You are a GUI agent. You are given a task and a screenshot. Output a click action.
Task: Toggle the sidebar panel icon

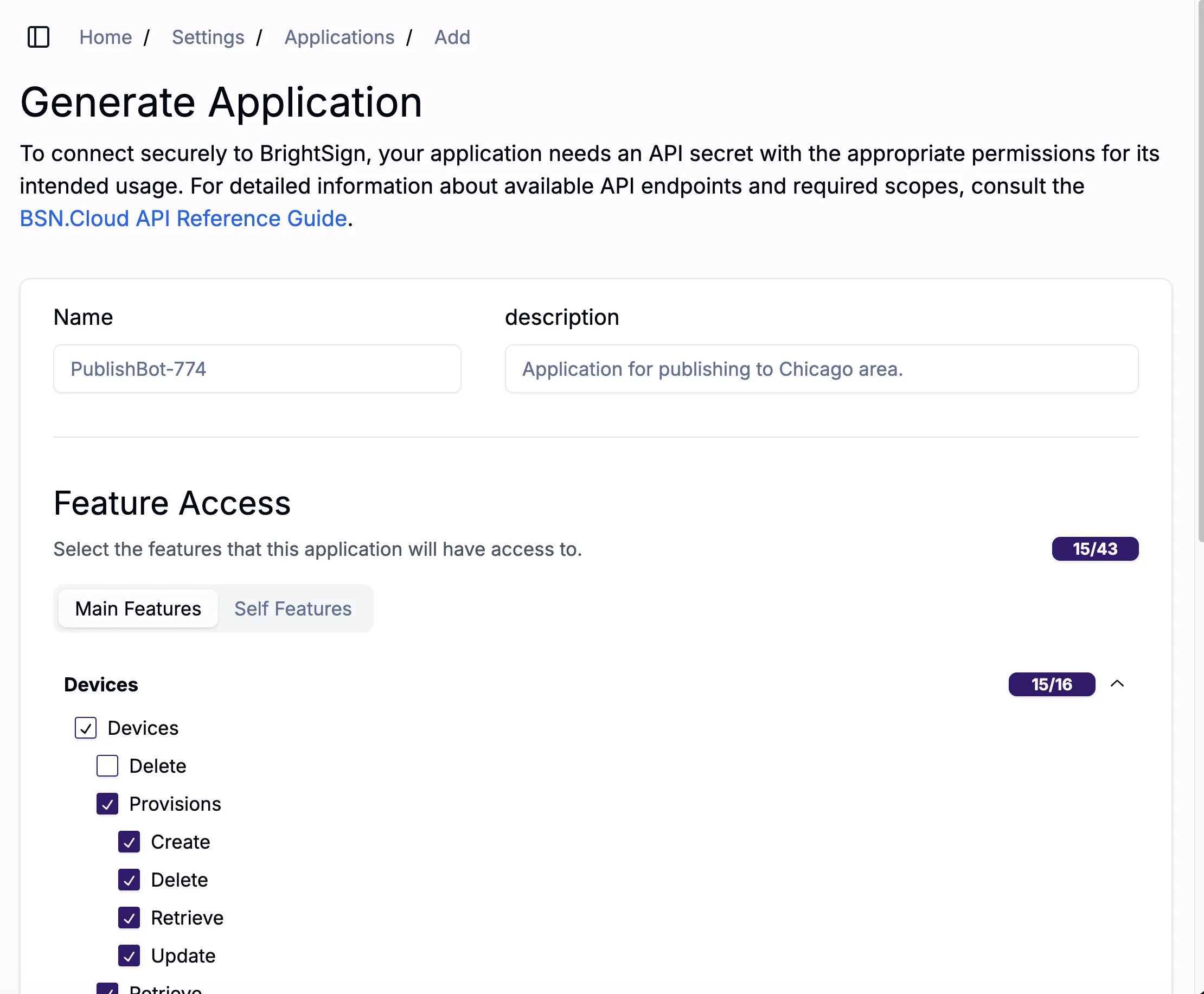[39, 37]
